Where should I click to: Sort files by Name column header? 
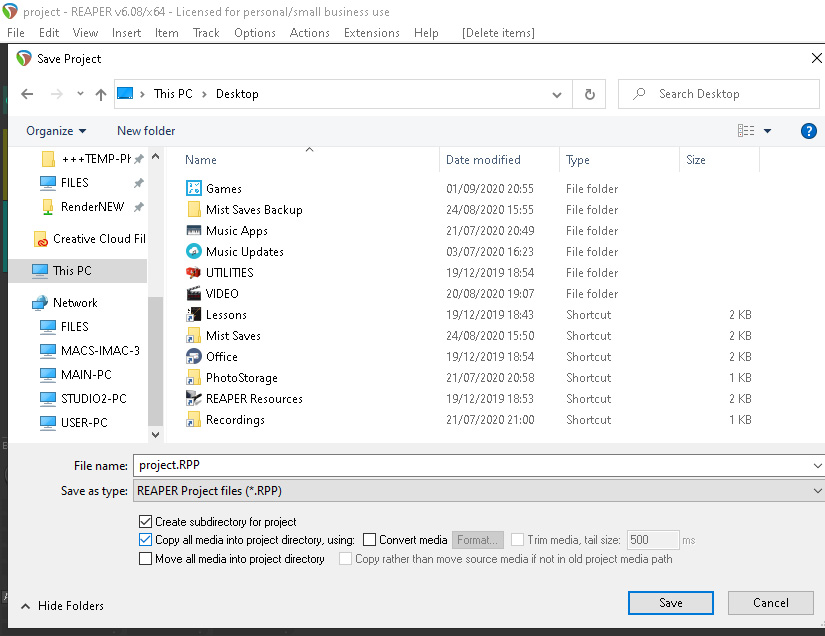(x=201, y=160)
